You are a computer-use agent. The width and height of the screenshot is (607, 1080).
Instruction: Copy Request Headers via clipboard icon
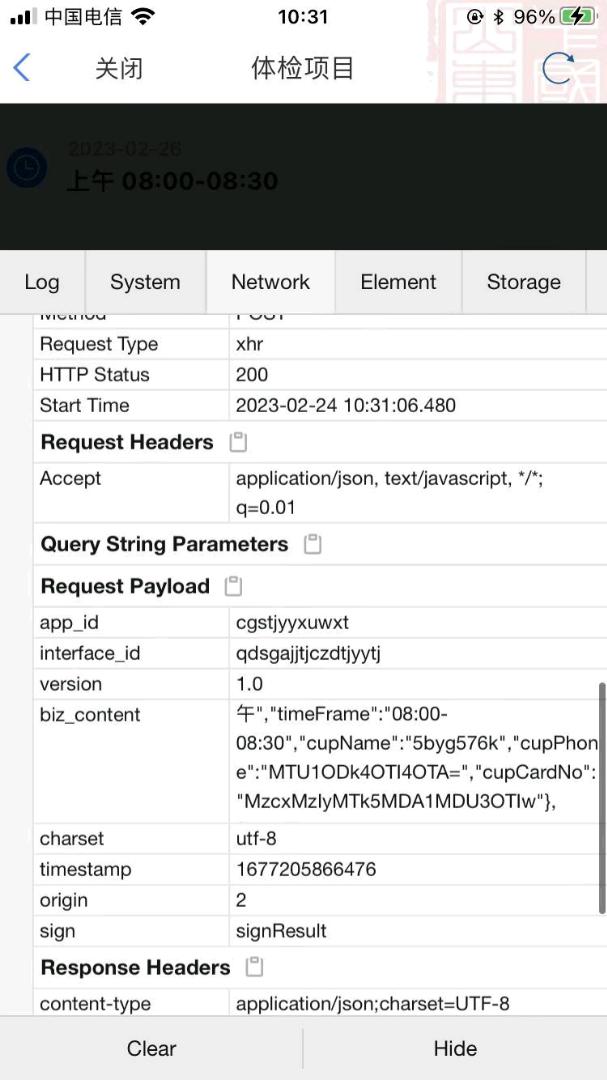(x=238, y=442)
